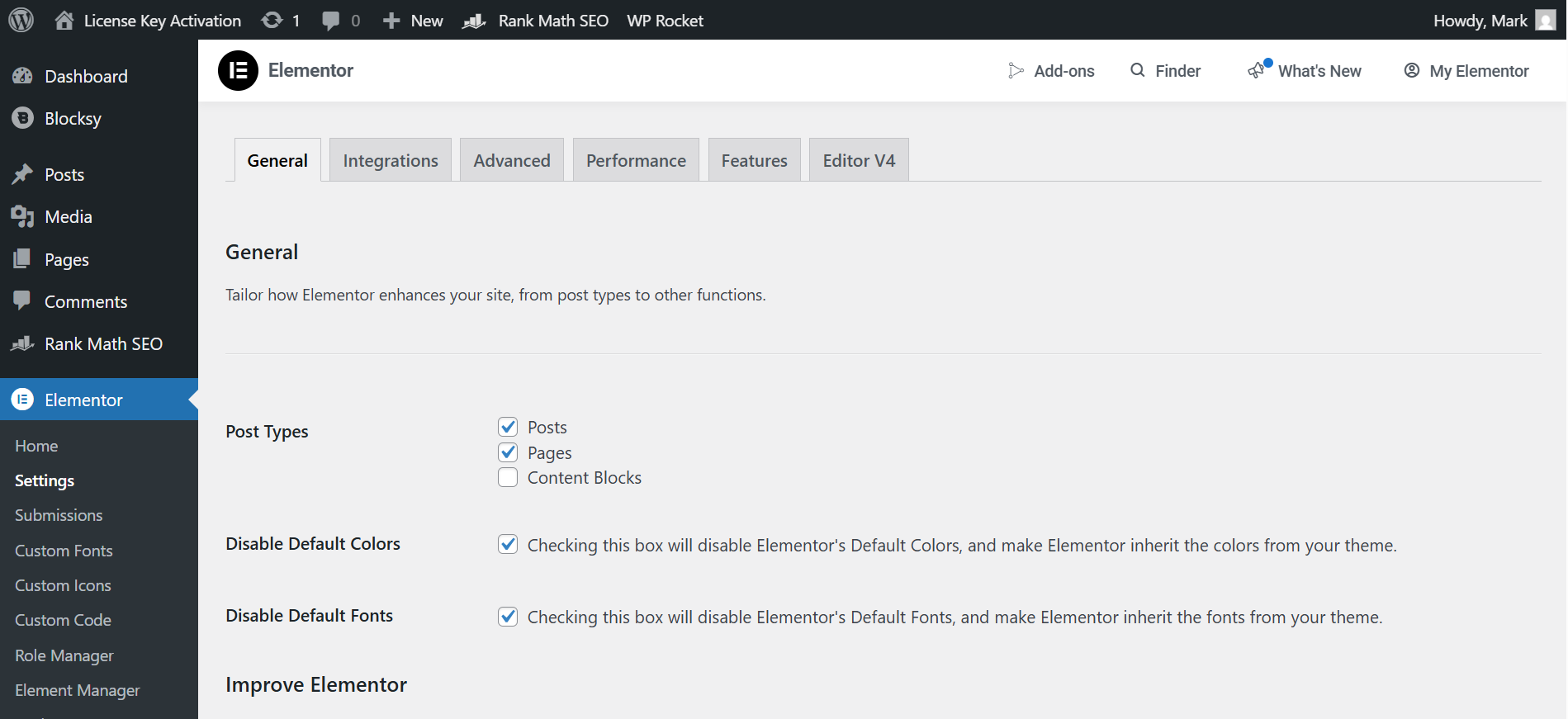Click Blocksy label in sidebar

73,119
